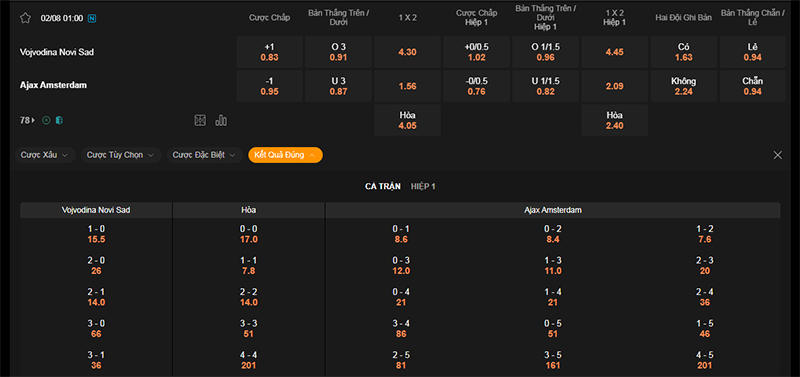Pick the Ajax Amsterdam 1X2 odds 1.56
The width and height of the screenshot is (800, 377).
tap(407, 86)
